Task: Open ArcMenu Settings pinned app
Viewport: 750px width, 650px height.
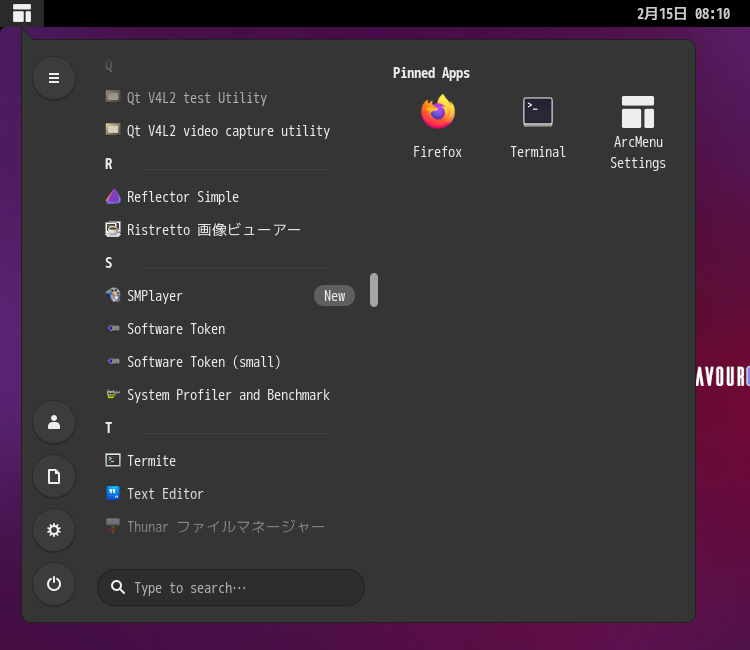Action: (x=638, y=132)
